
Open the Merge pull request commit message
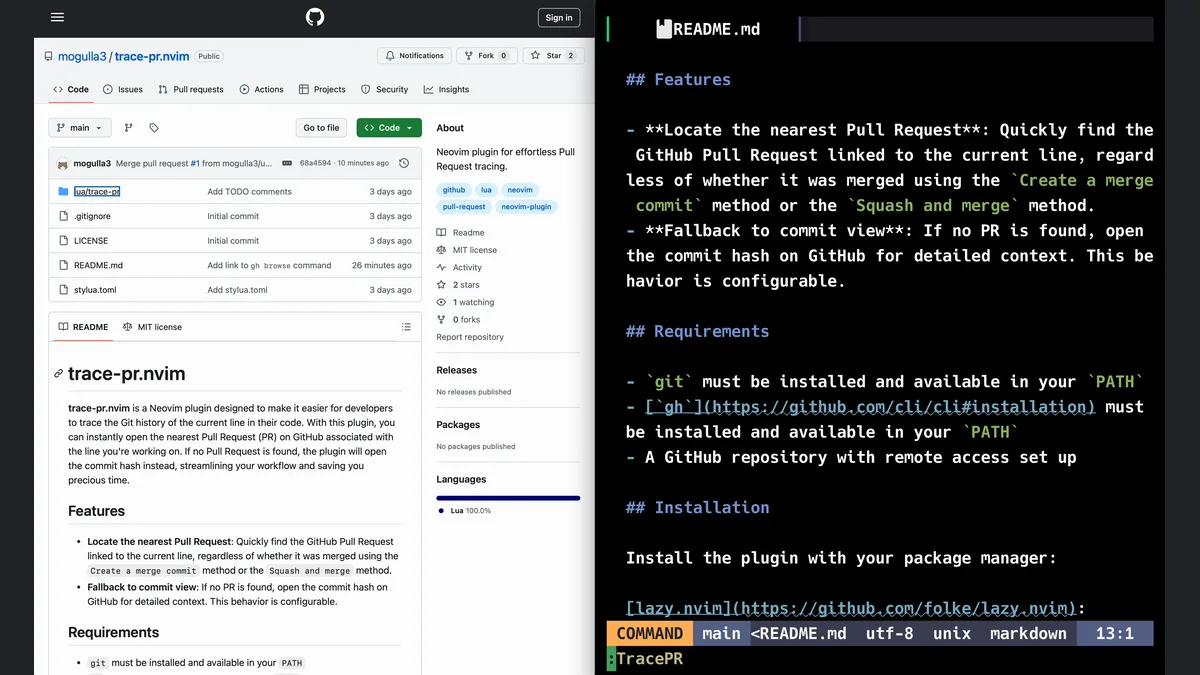[152, 163]
